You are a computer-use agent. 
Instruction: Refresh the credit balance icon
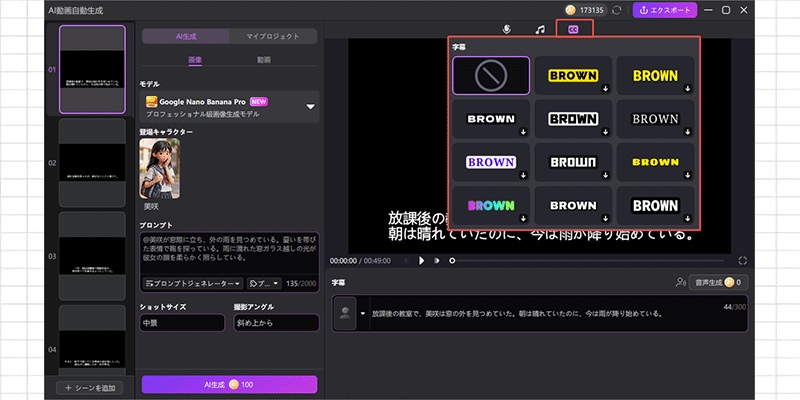617,10
